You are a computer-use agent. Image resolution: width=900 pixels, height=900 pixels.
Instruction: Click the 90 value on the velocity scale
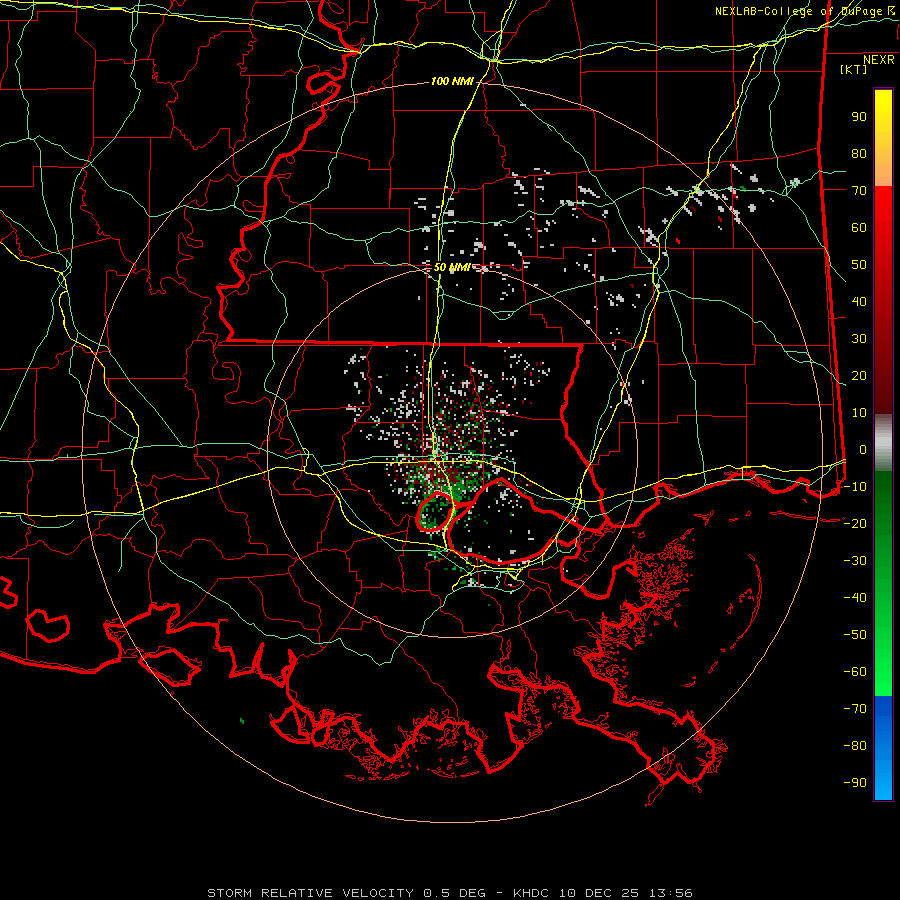pyautogui.click(x=859, y=117)
